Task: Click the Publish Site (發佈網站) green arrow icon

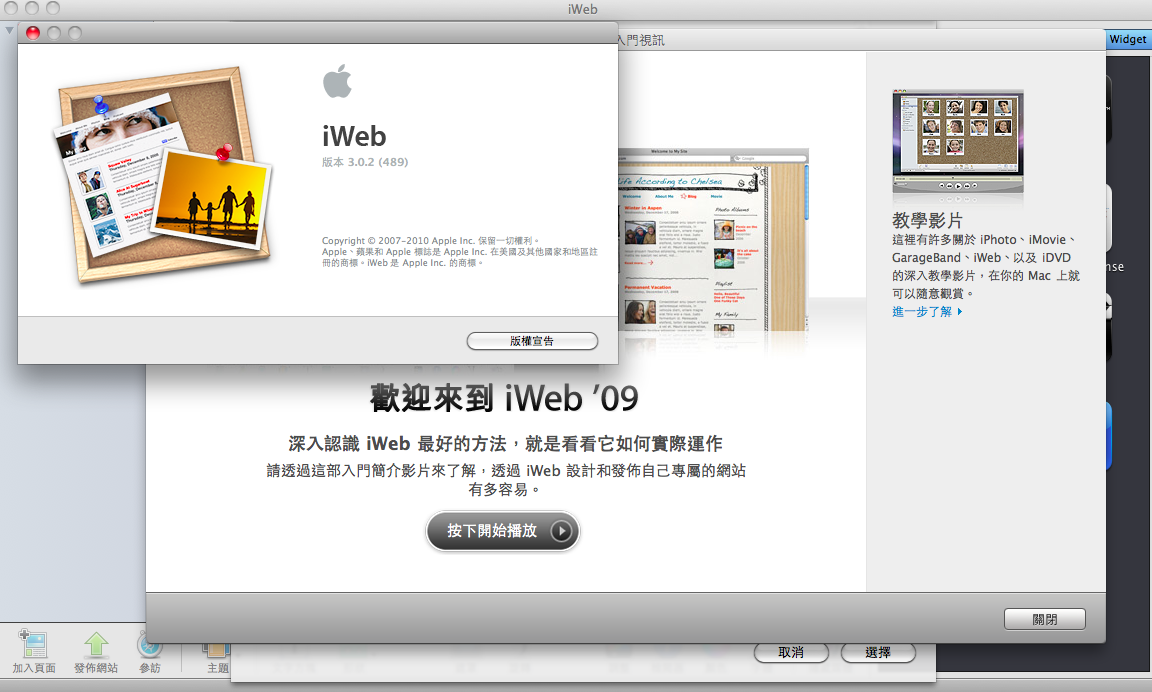Action: point(96,644)
